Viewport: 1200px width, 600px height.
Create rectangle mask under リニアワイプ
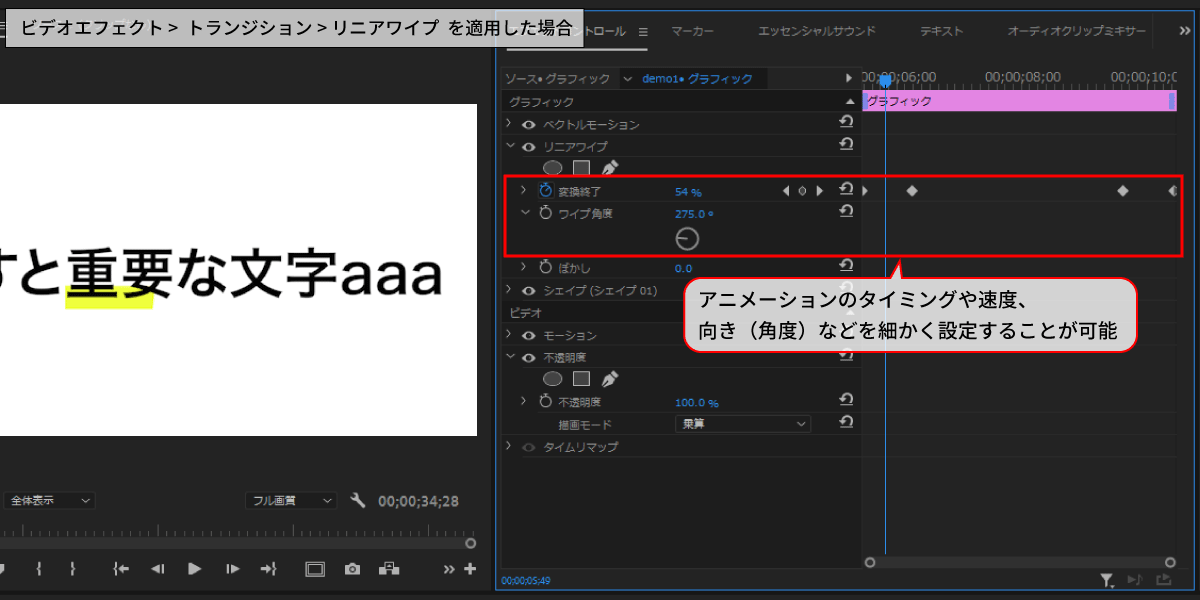(x=581, y=168)
